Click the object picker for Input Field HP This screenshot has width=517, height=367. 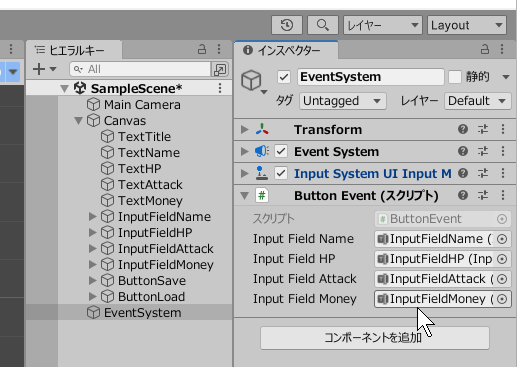point(502,259)
